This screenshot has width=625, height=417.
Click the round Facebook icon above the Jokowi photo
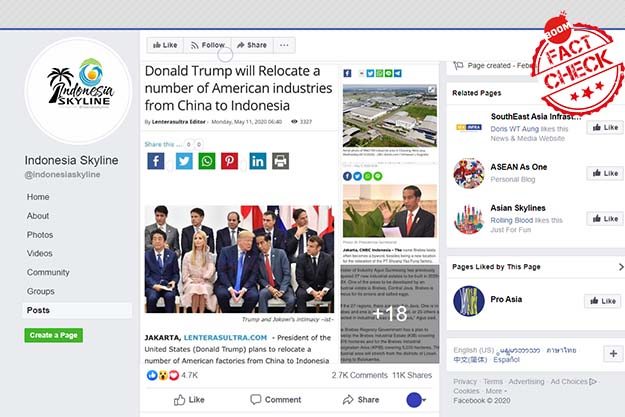click(347, 176)
